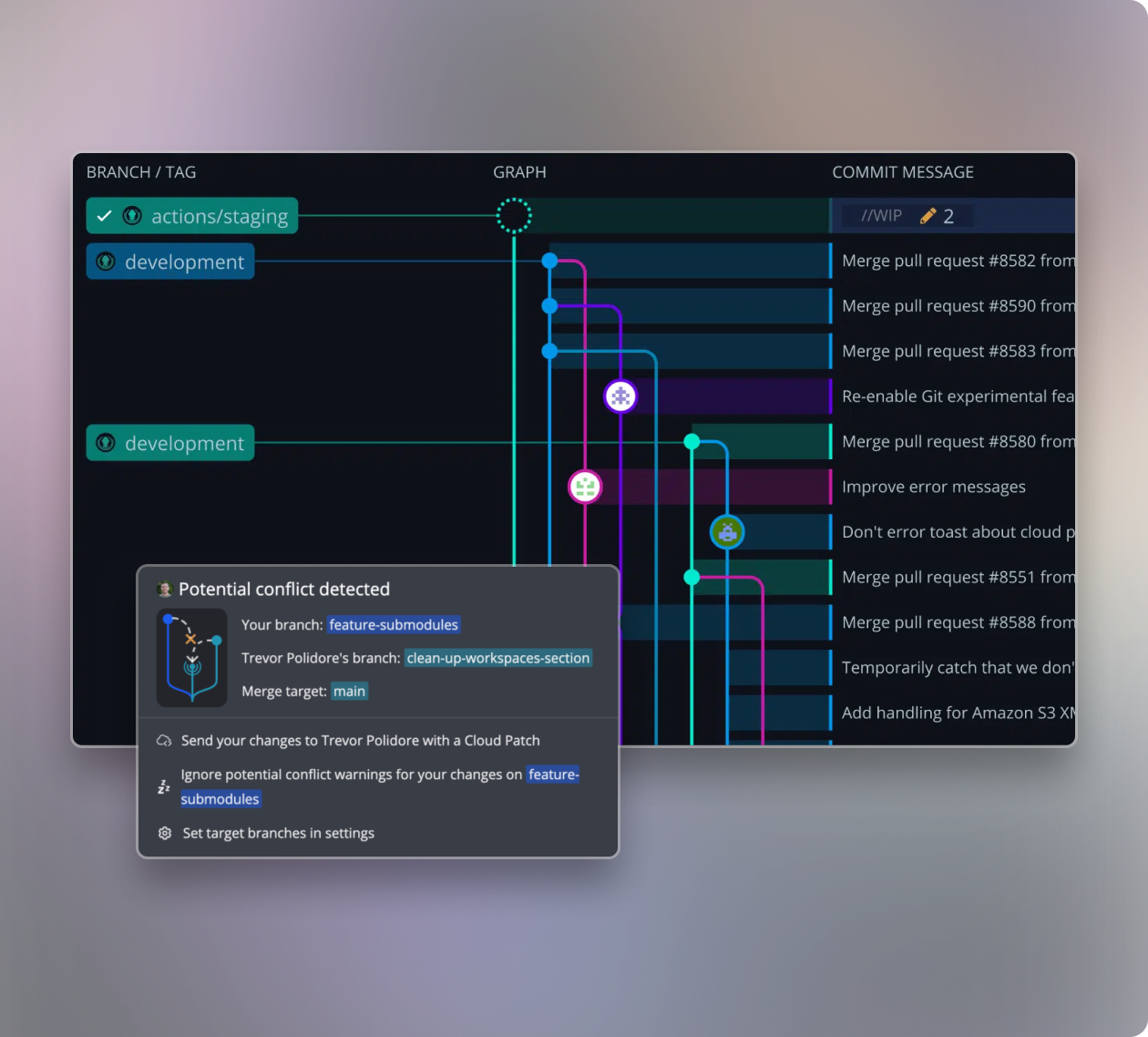The image size is (1148, 1037).
Task: Click the clean-up-workspaces-section branch tag
Action: [497, 658]
